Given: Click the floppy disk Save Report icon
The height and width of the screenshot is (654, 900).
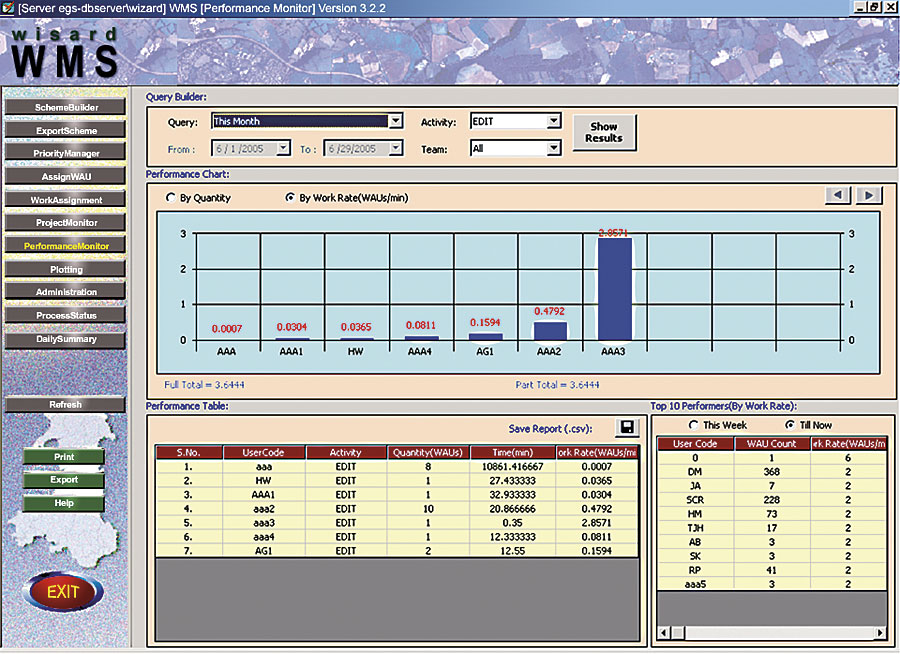Looking at the screenshot, I should [x=627, y=427].
